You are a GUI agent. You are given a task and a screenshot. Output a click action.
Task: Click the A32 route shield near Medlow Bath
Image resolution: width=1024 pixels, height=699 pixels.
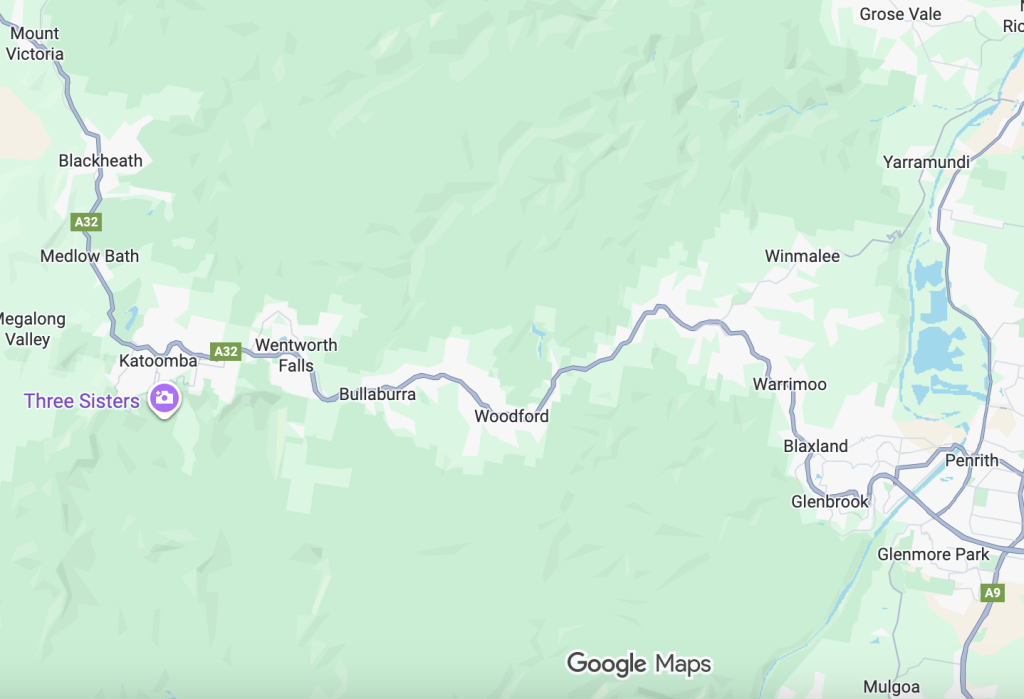(x=86, y=222)
